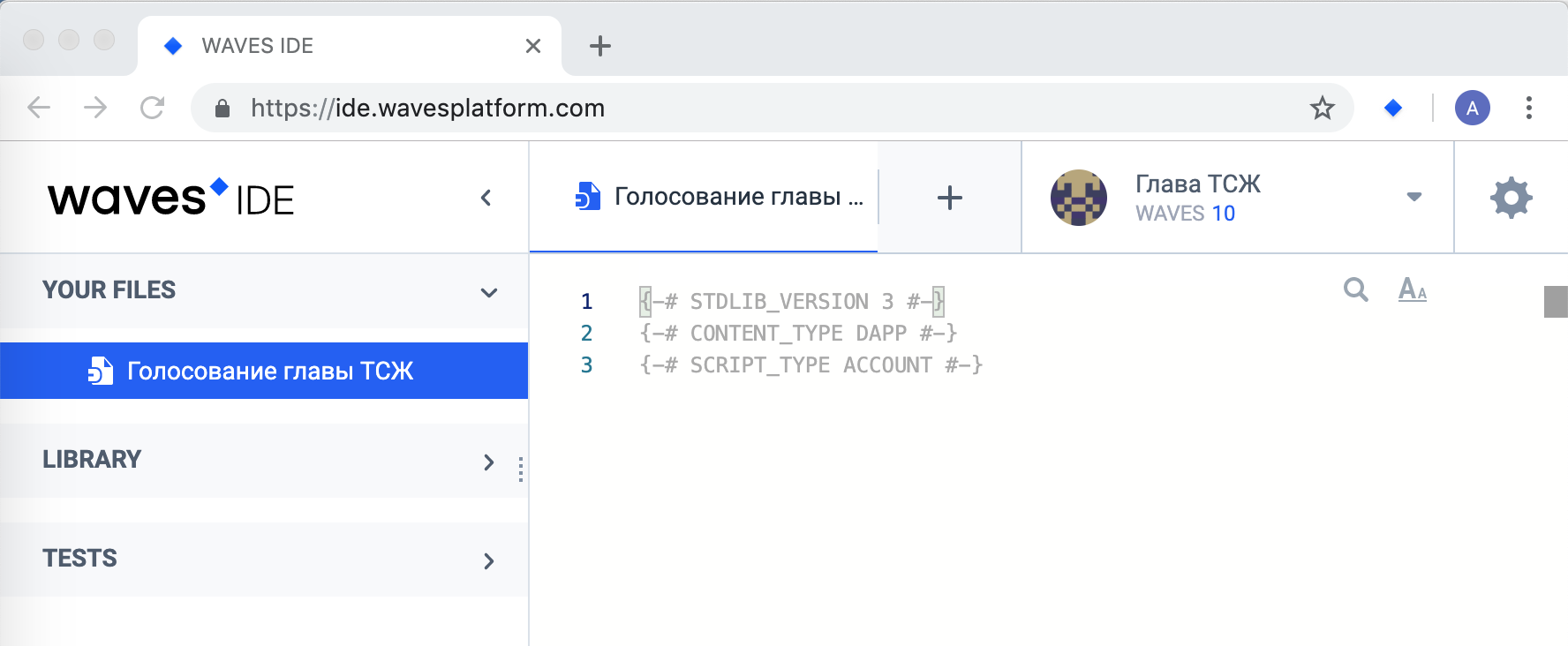1568x646 pixels.
Task: Go back in browser history
Action: point(39,108)
